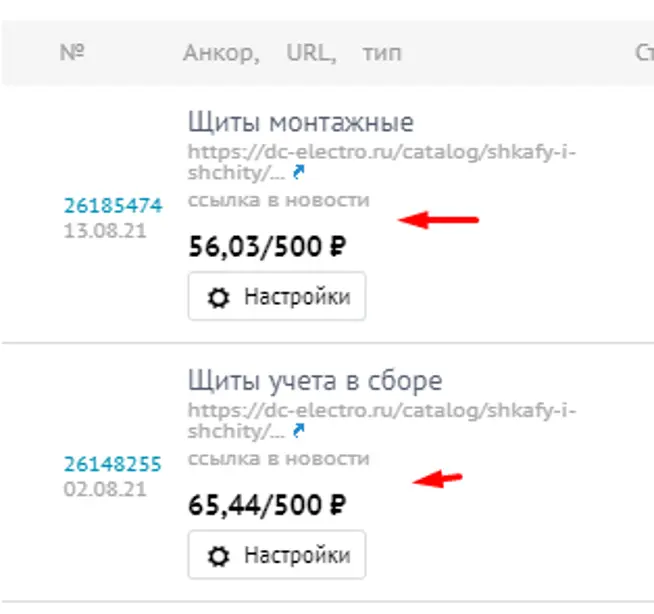The height and width of the screenshot is (614, 654).
Task: Click the тип column header
Action: [382, 52]
